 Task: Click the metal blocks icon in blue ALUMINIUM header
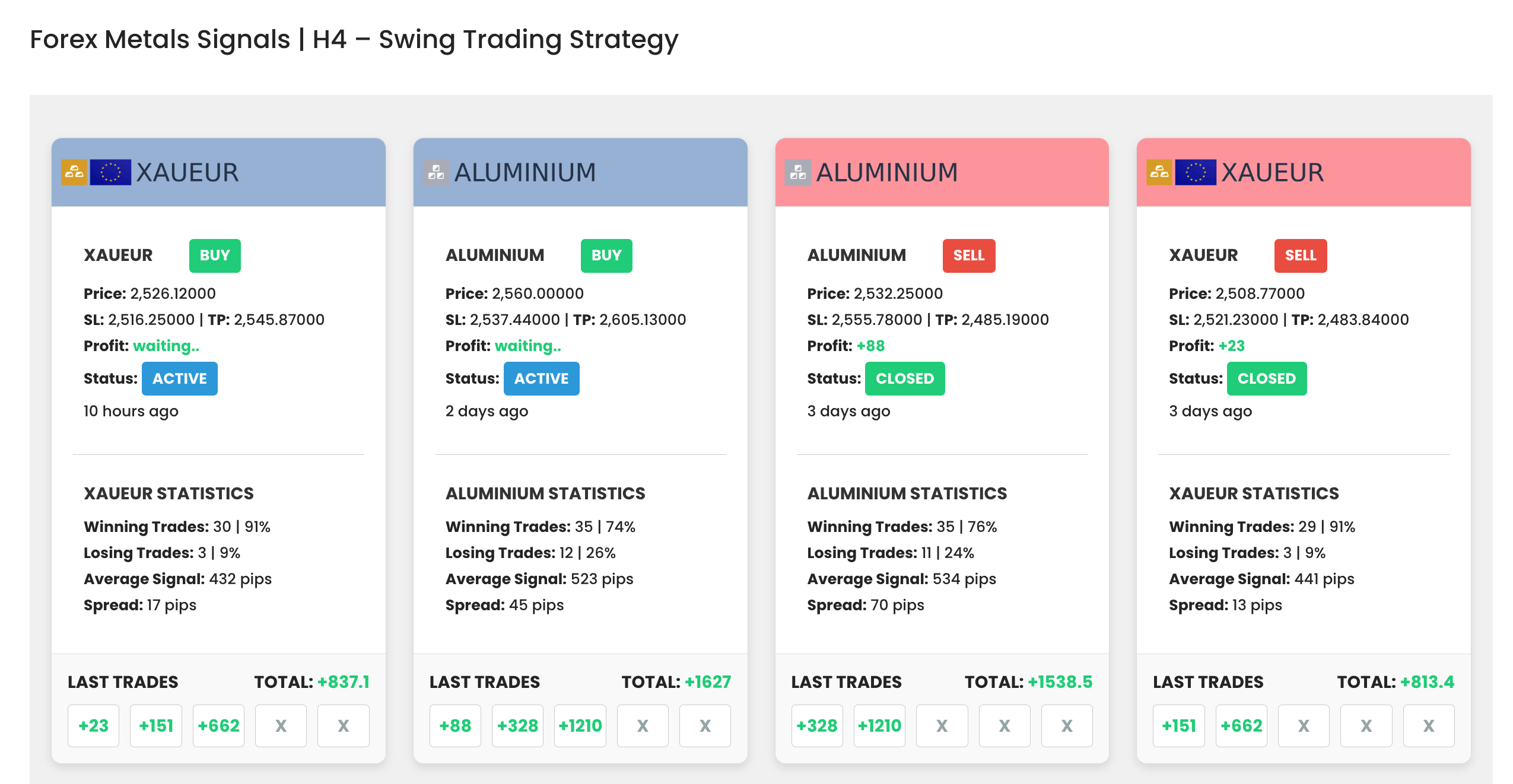[436, 173]
